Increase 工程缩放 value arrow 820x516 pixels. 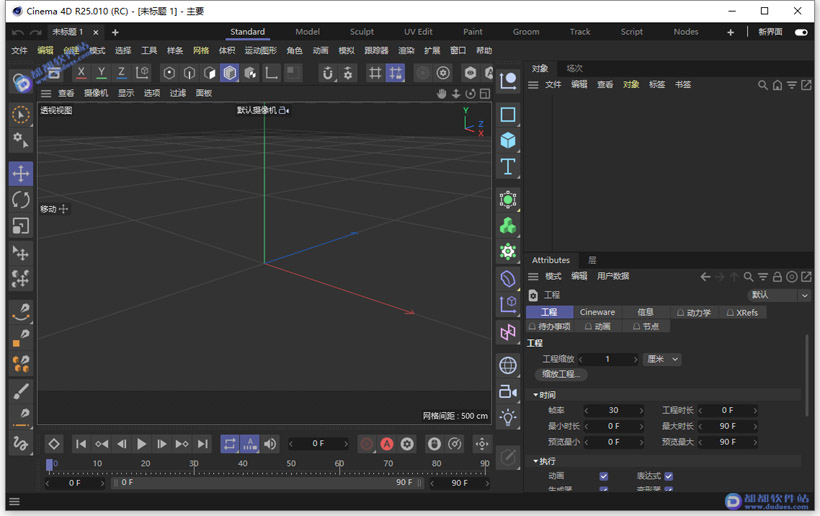click(x=635, y=359)
